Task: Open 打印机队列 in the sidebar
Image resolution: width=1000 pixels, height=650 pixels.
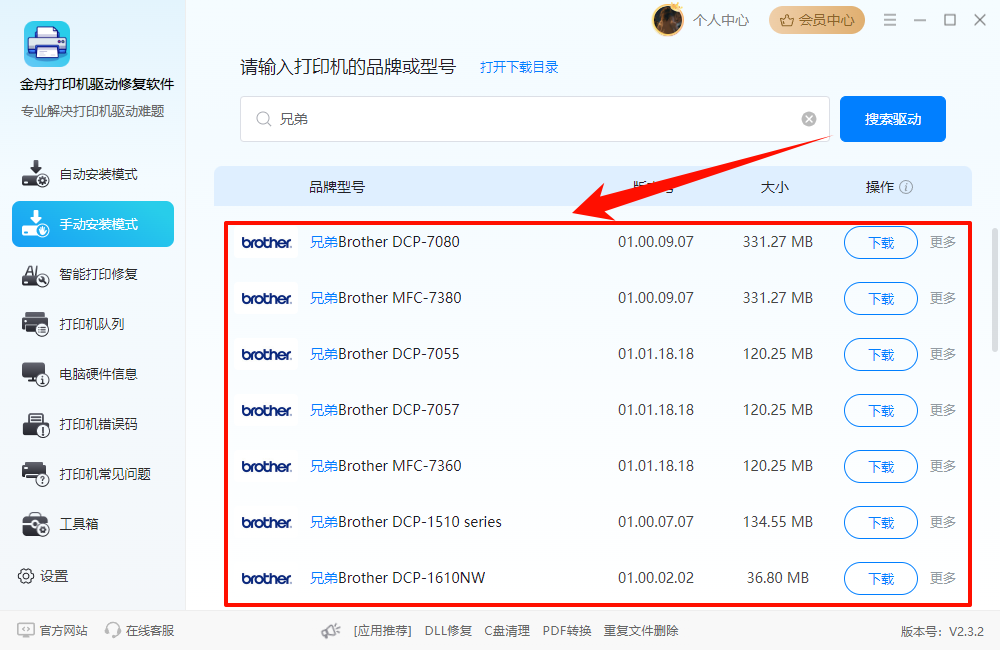Action: (93, 324)
